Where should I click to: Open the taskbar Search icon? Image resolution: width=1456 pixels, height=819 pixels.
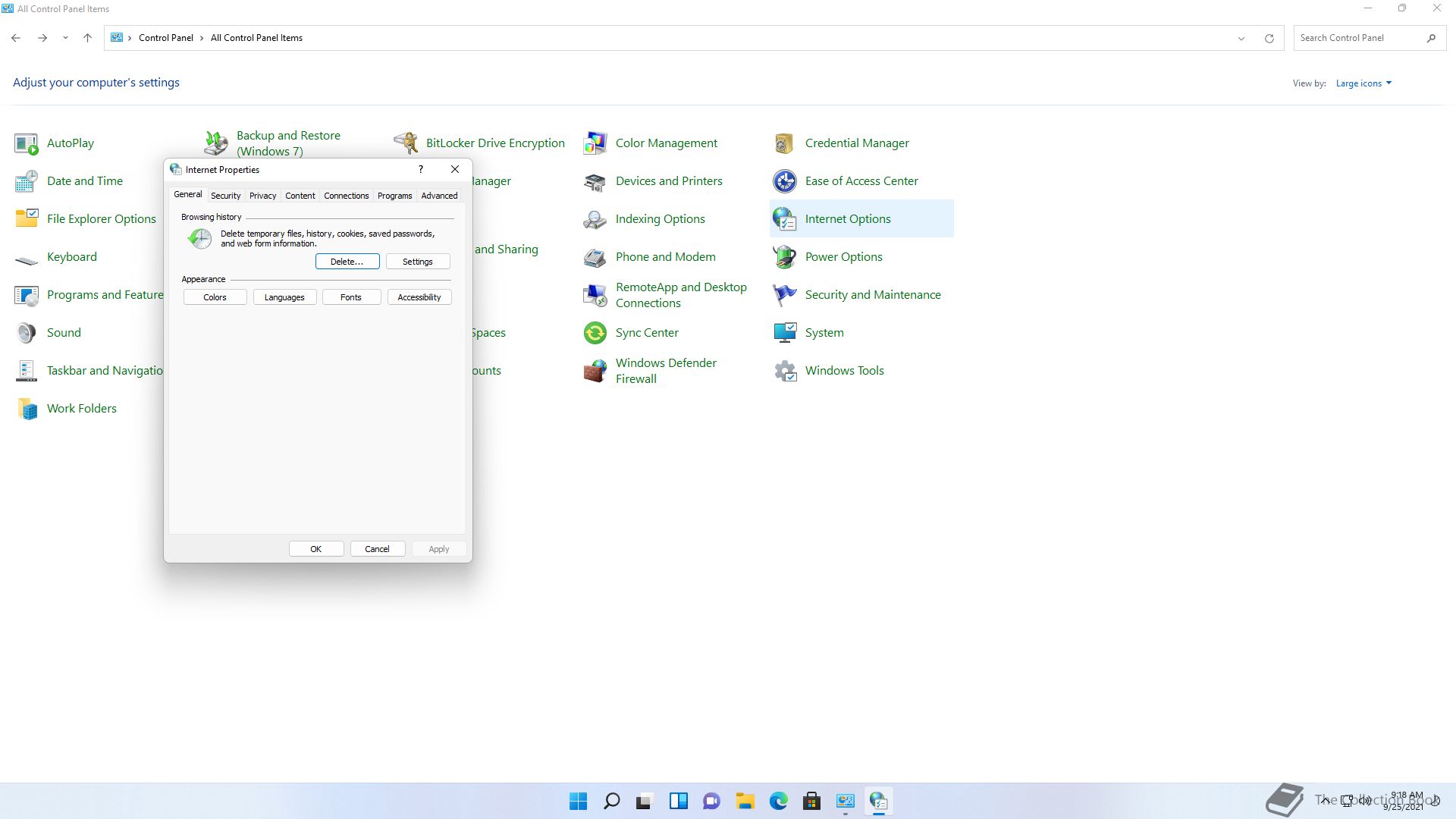coord(611,801)
